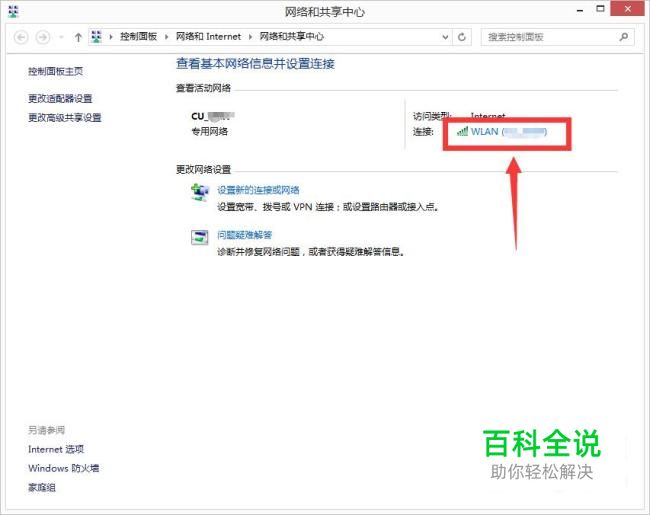Select 网络和 Internet breadcrumb
The image size is (650, 515).
click(x=208, y=37)
